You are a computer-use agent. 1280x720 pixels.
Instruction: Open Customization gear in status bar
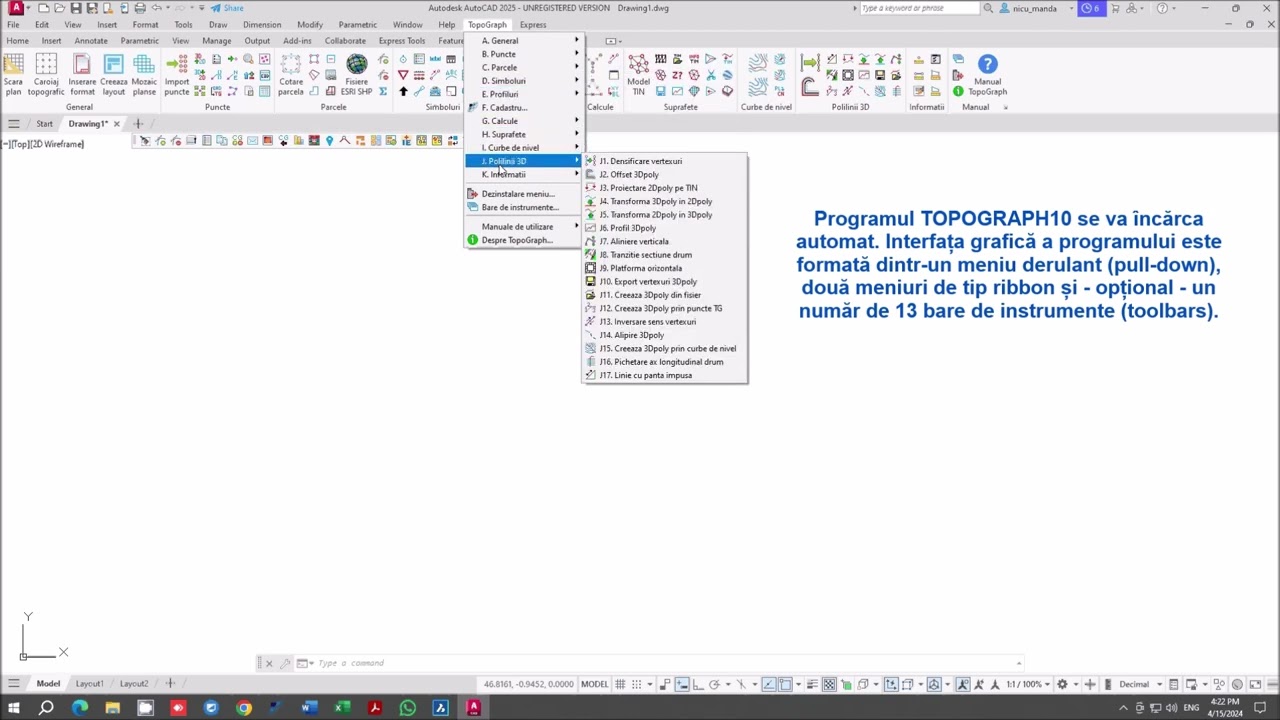(1062, 684)
